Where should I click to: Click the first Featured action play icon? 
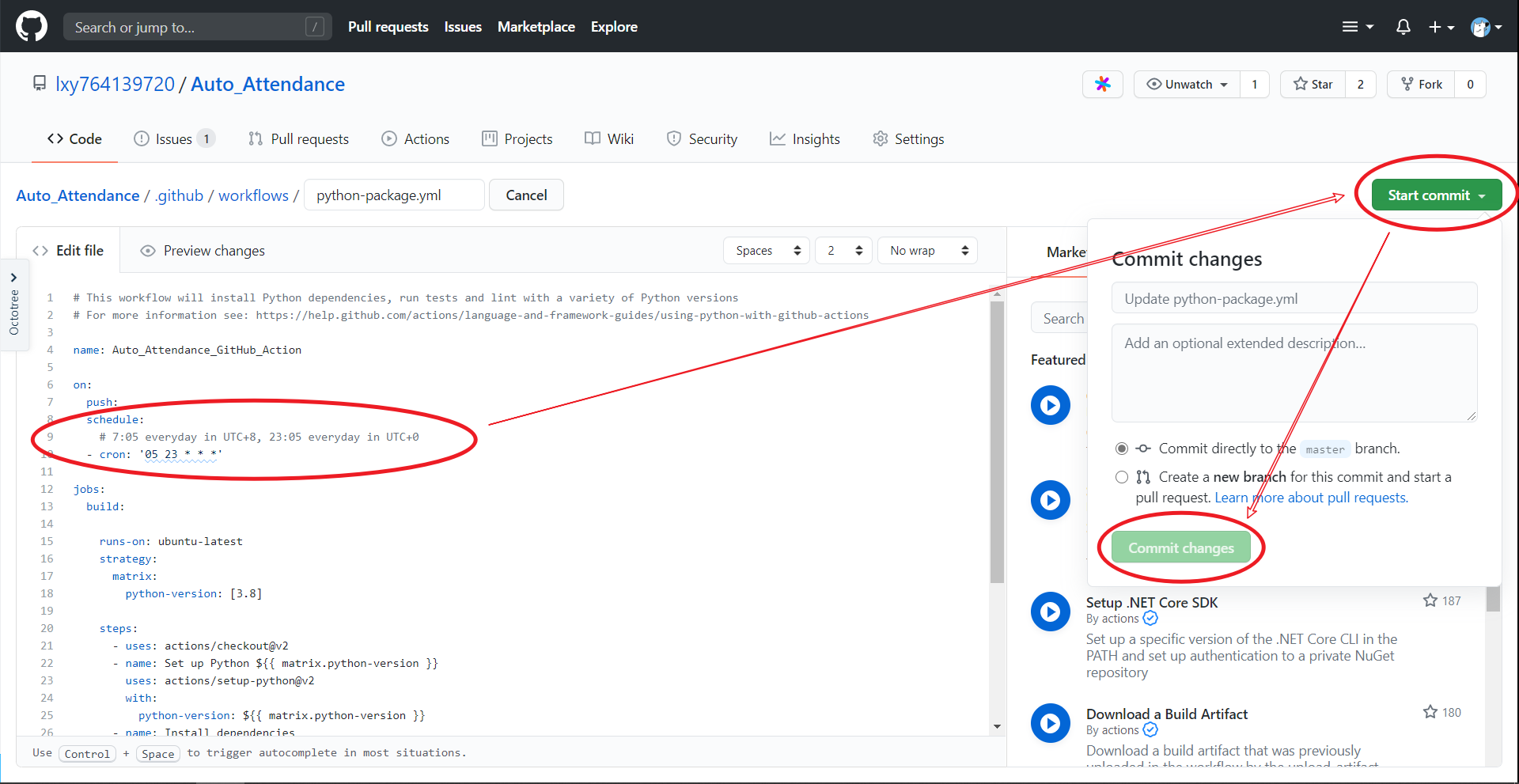(x=1051, y=405)
